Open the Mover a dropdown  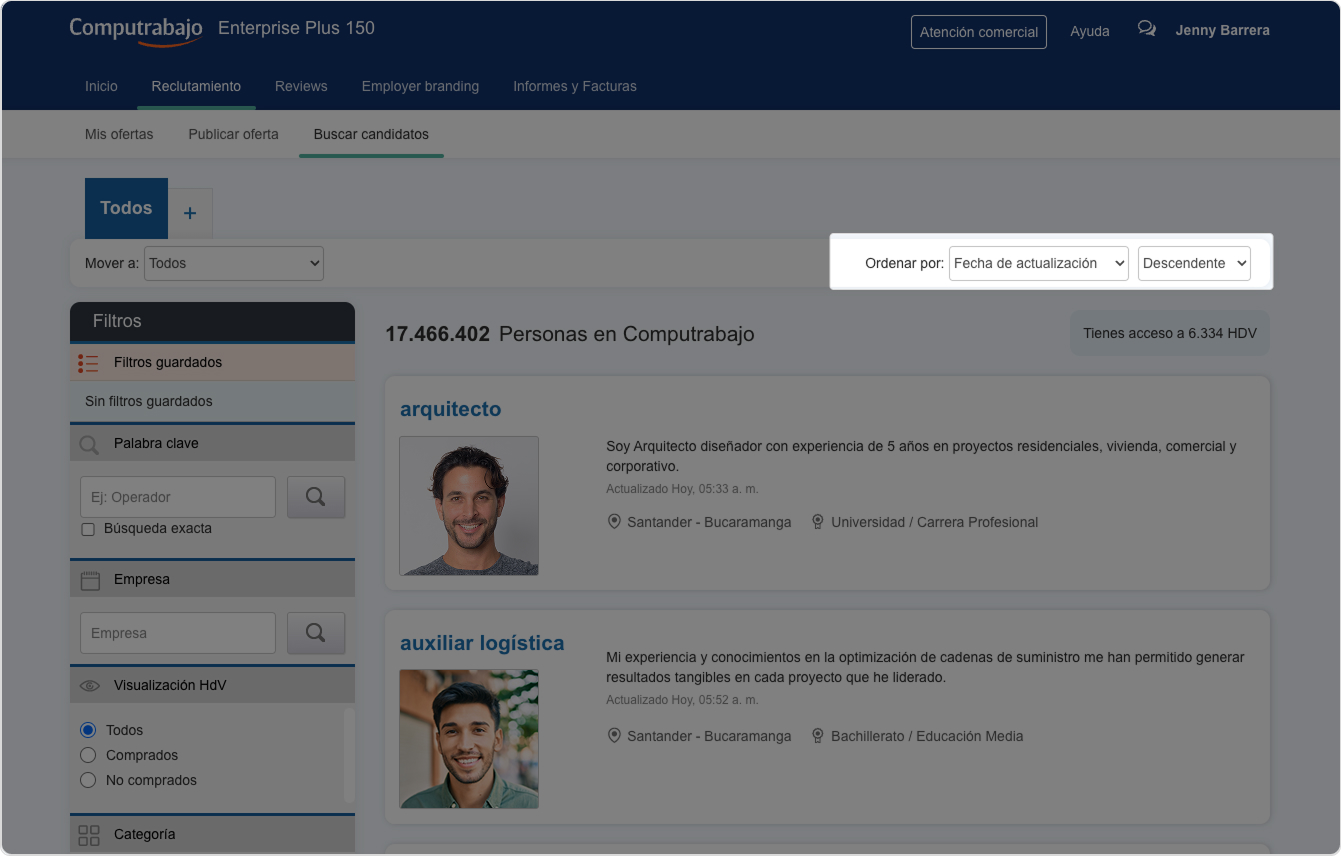[x=234, y=263]
